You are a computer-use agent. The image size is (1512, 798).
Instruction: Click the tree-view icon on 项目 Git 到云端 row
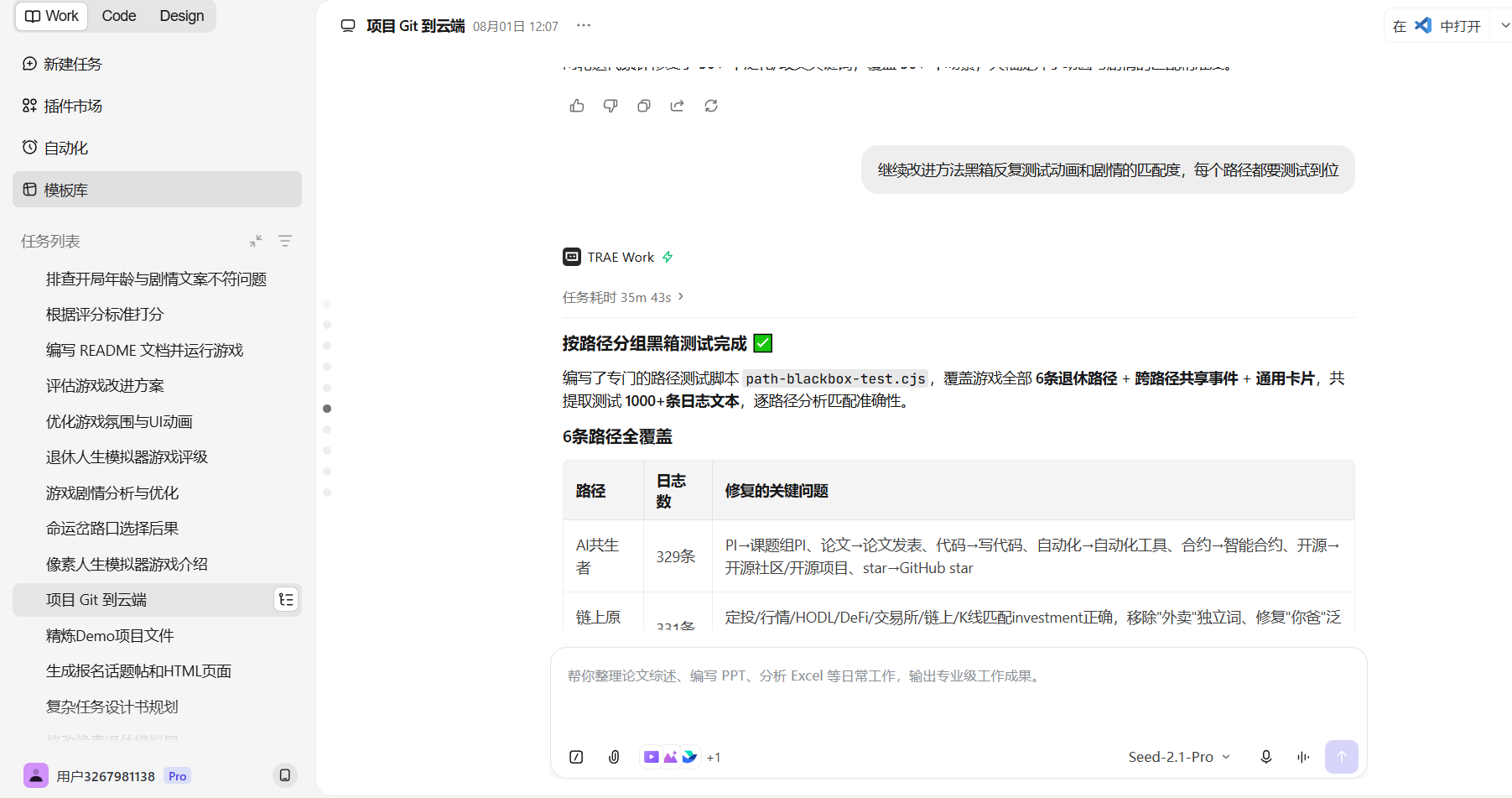(x=286, y=599)
